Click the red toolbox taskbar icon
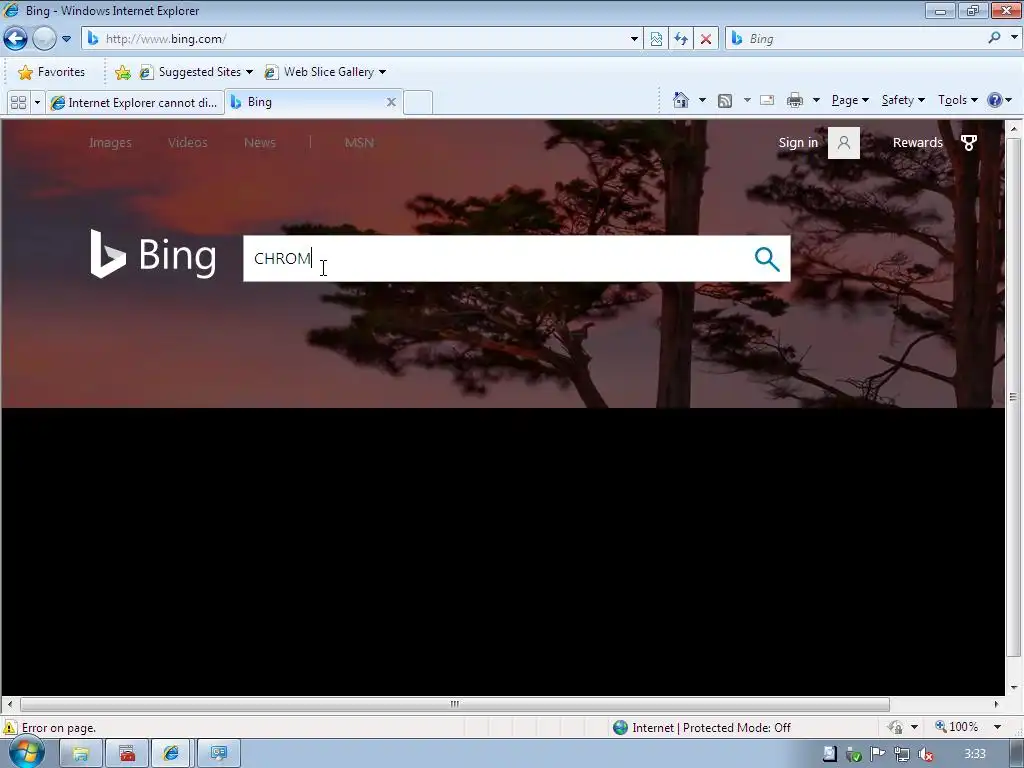The height and width of the screenshot is (768, 1024). [x=127, y=754]
